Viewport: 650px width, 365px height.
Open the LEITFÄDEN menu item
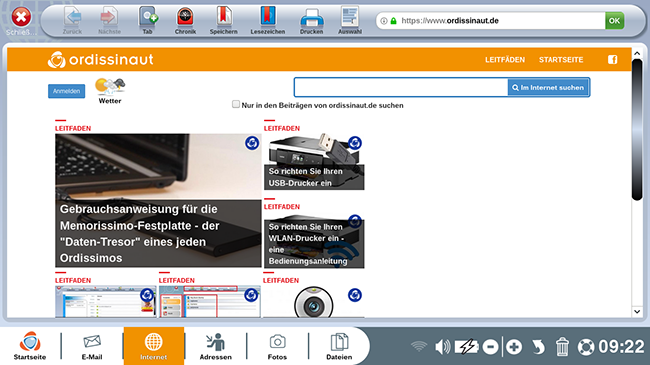click(x=505, y=60)
